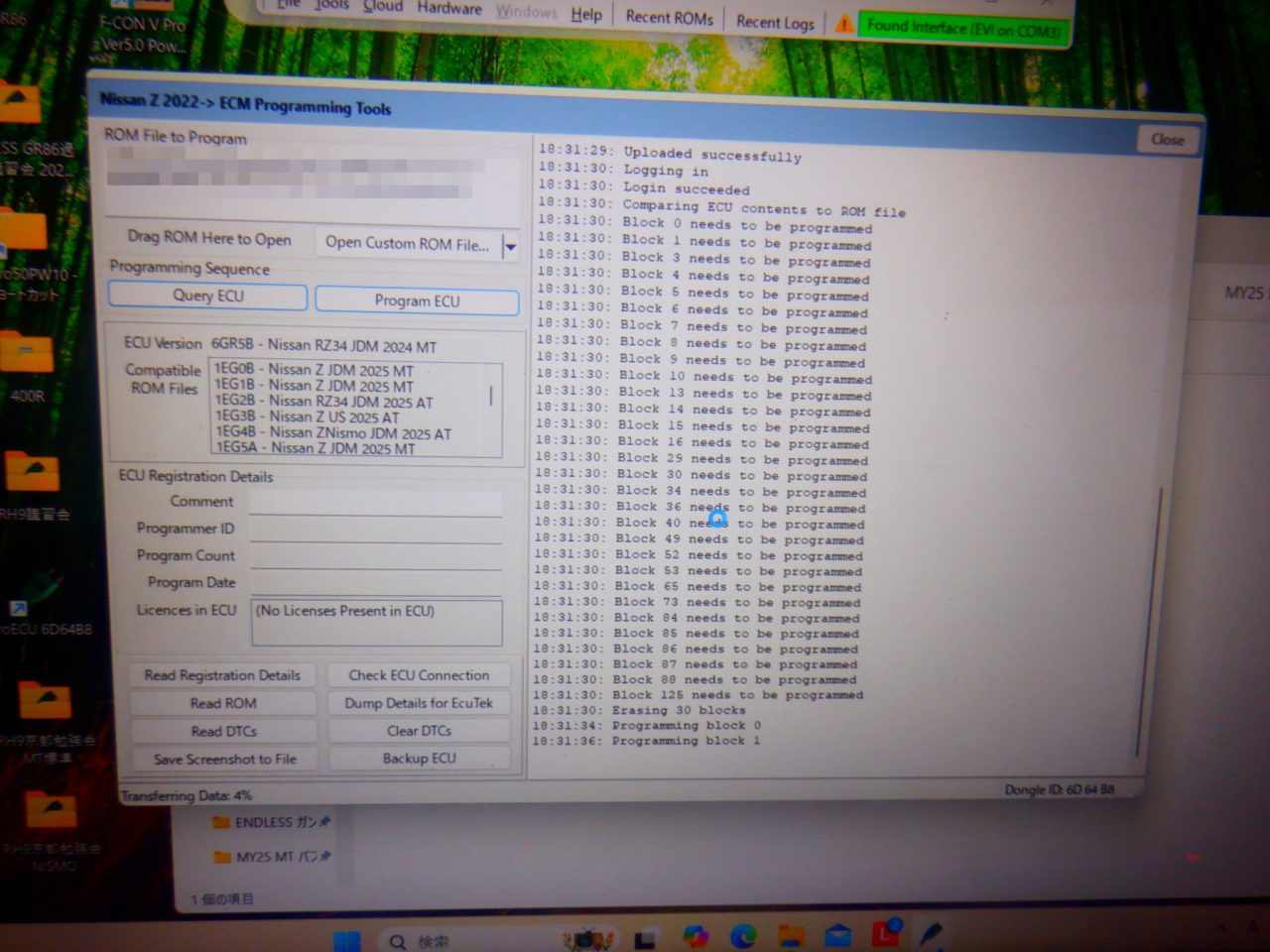1270x952 pixels.
Task: Click the Read DTCs button
Action: [x=223, y=731]
